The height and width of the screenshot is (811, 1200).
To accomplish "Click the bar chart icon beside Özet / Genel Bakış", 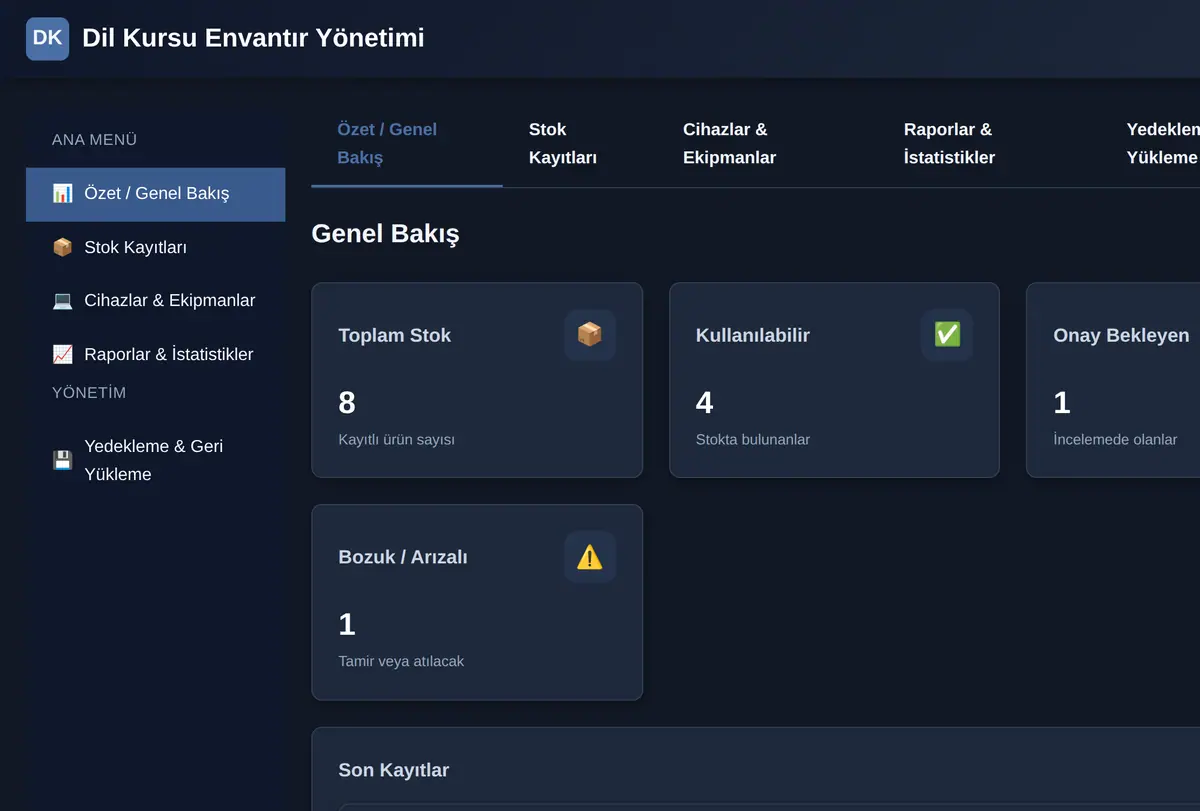I will coord(63,194).
